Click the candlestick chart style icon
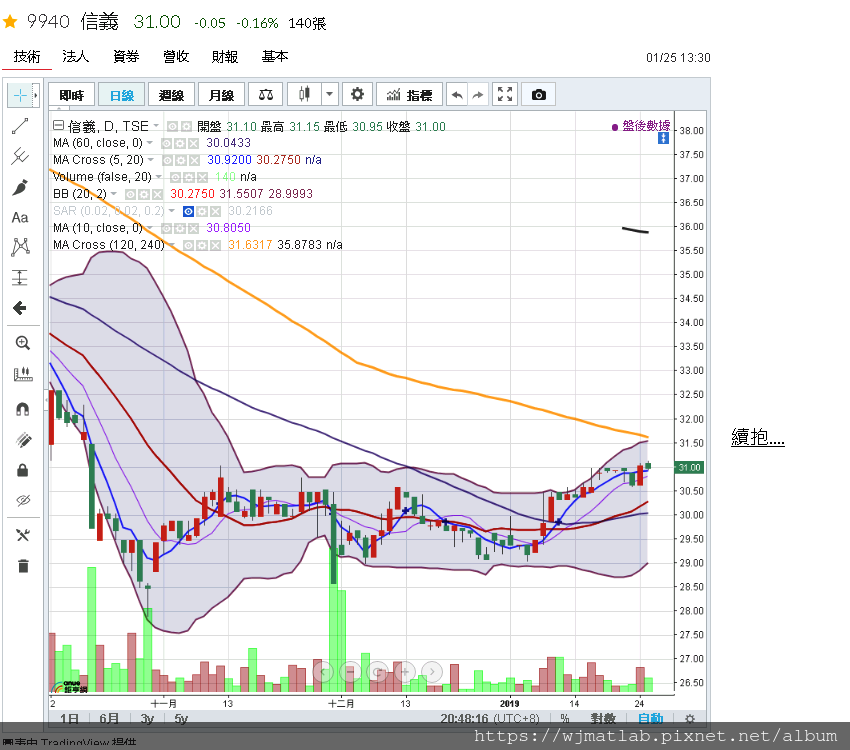This screenshot has height=750, width=850. (305, 95)
